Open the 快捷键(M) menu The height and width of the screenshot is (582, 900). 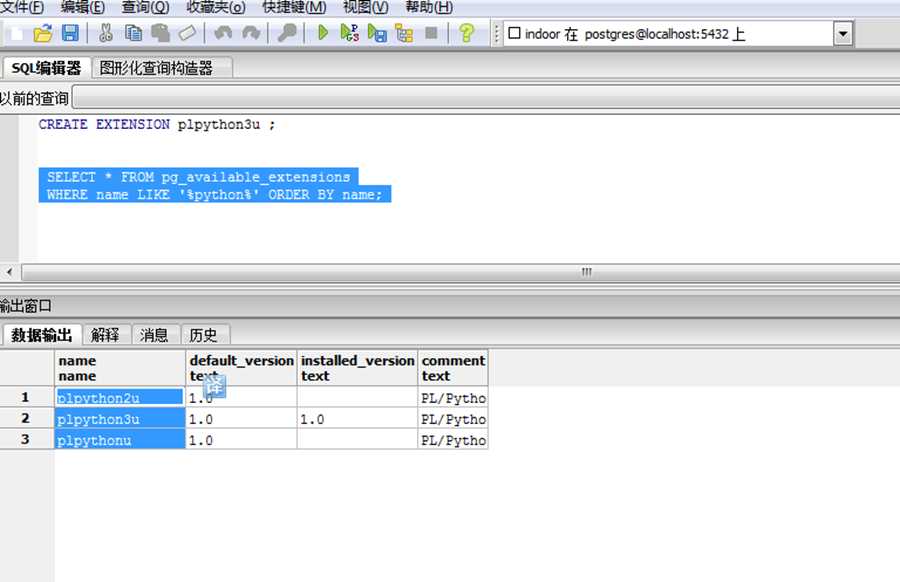coord(294,7)
